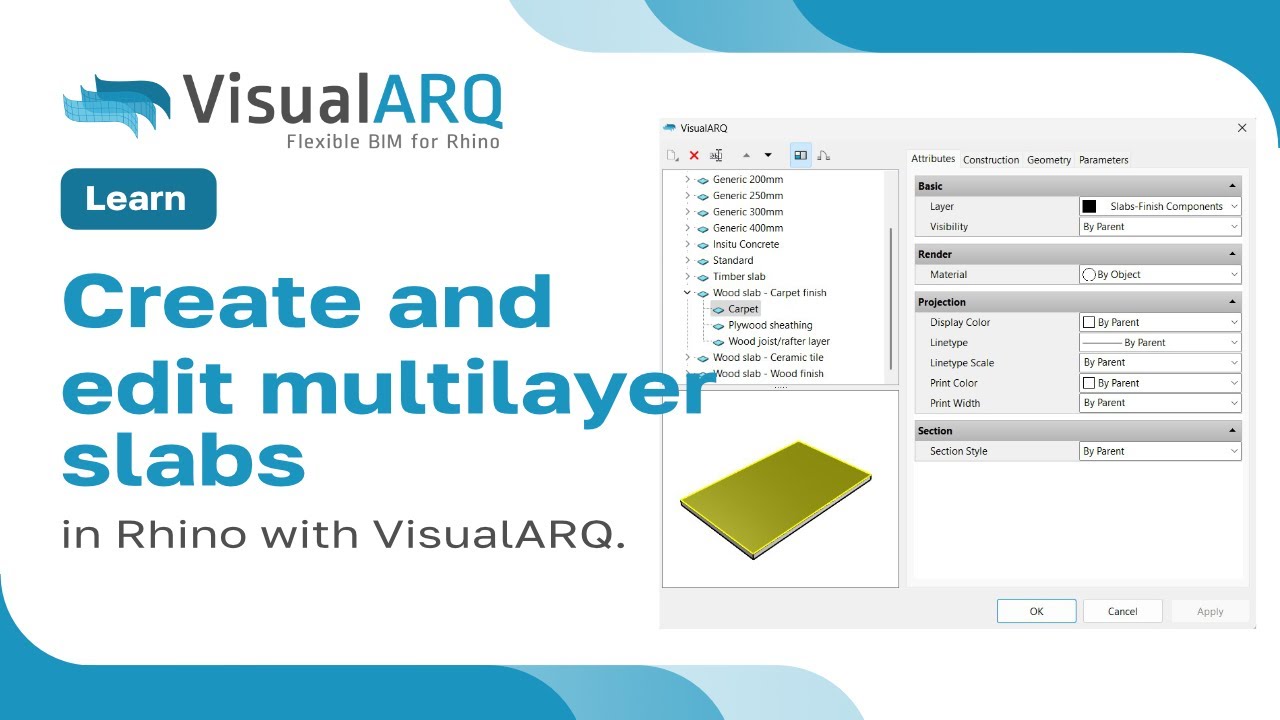Click the black Layer color swatch
The width and height of the screenshot is (1280, 720).
1089,206
